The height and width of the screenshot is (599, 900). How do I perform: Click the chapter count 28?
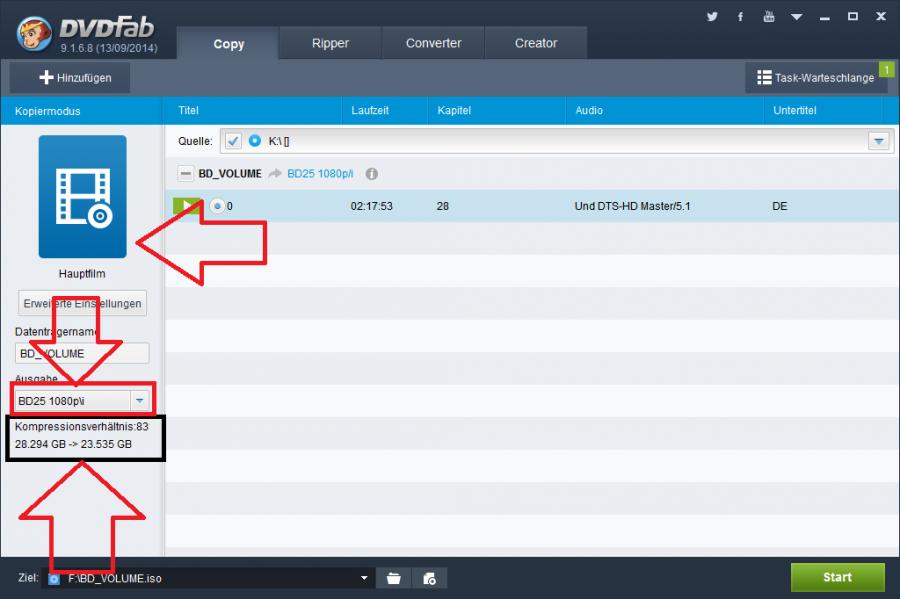click(x=443, y=206)
